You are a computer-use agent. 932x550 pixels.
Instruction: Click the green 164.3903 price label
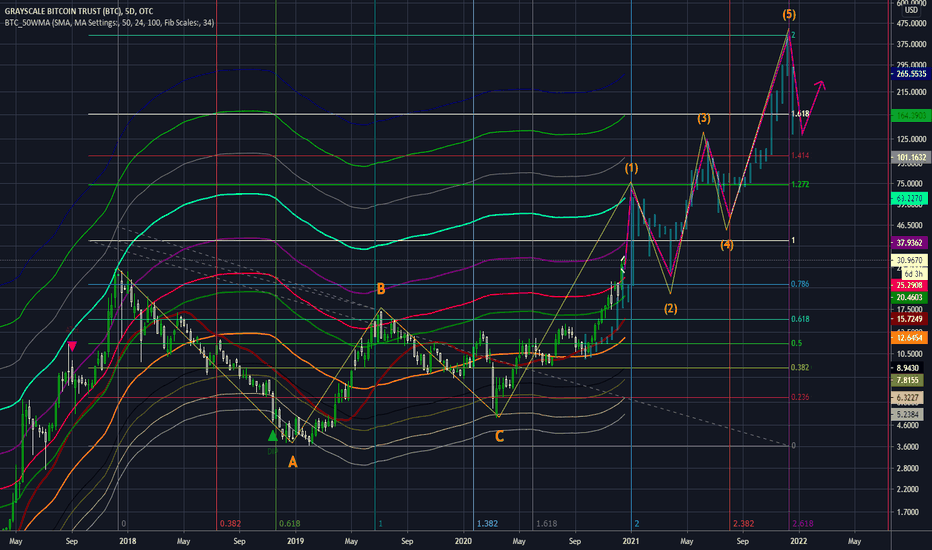[911, 115]
